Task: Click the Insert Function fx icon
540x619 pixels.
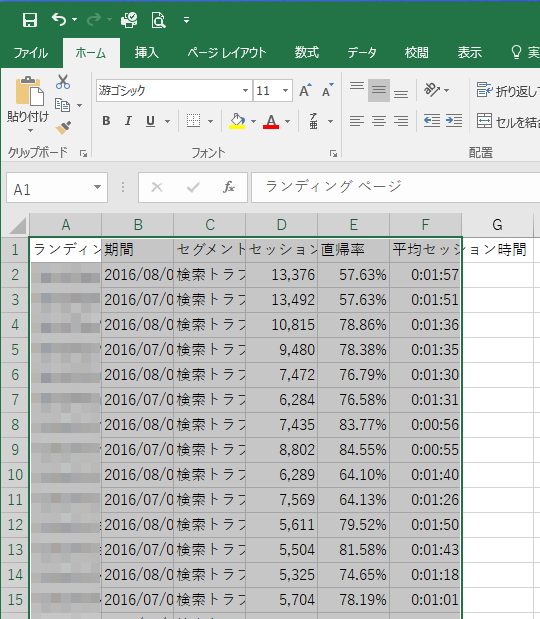Action: tap(229, 187)
